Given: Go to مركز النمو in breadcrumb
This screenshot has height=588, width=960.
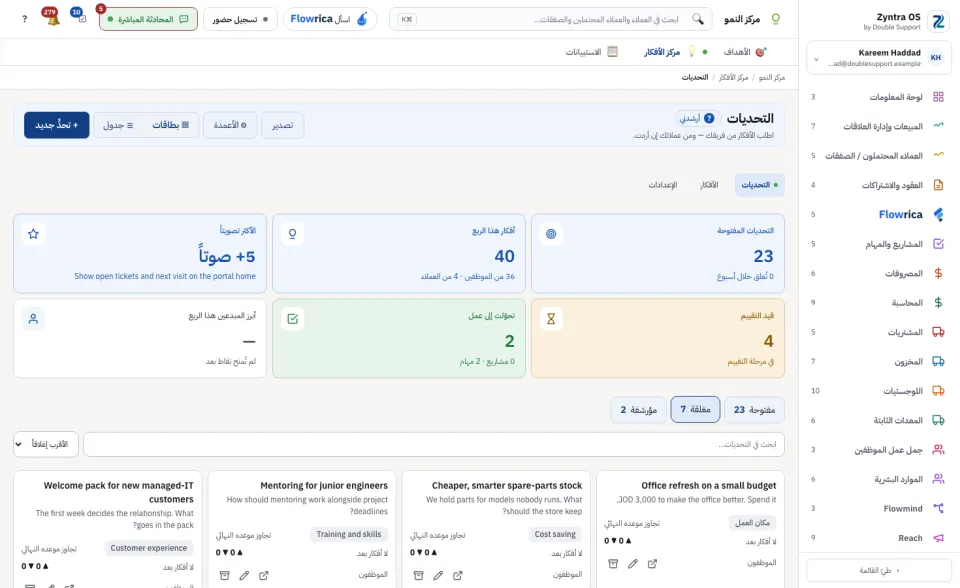Looking at the screenshot, I should (771, 77).
